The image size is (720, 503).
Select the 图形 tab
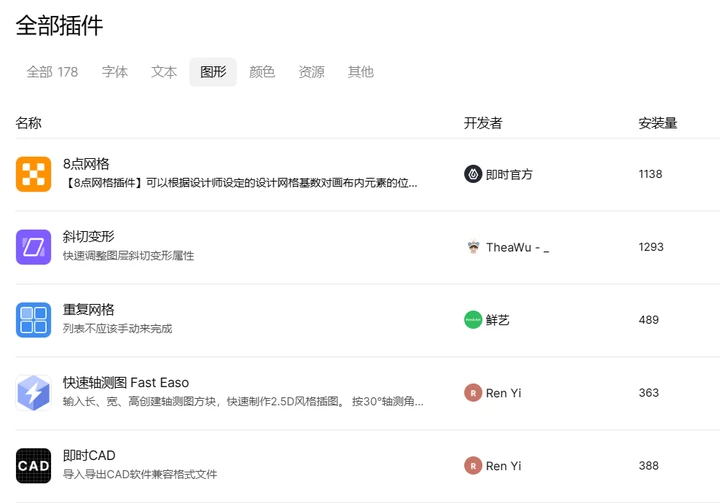213,72
